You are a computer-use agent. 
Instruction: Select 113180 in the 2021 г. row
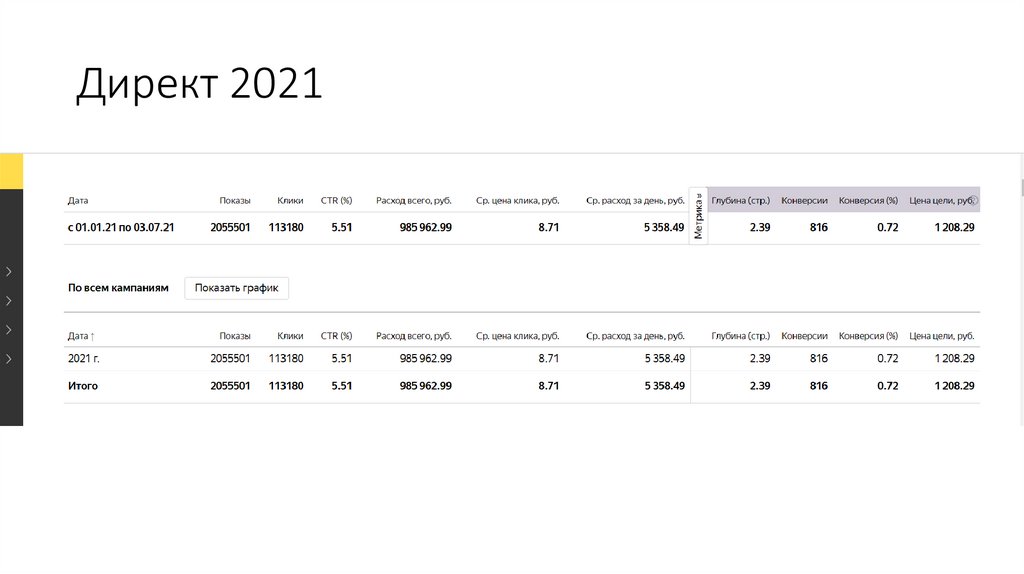point(286,359)
